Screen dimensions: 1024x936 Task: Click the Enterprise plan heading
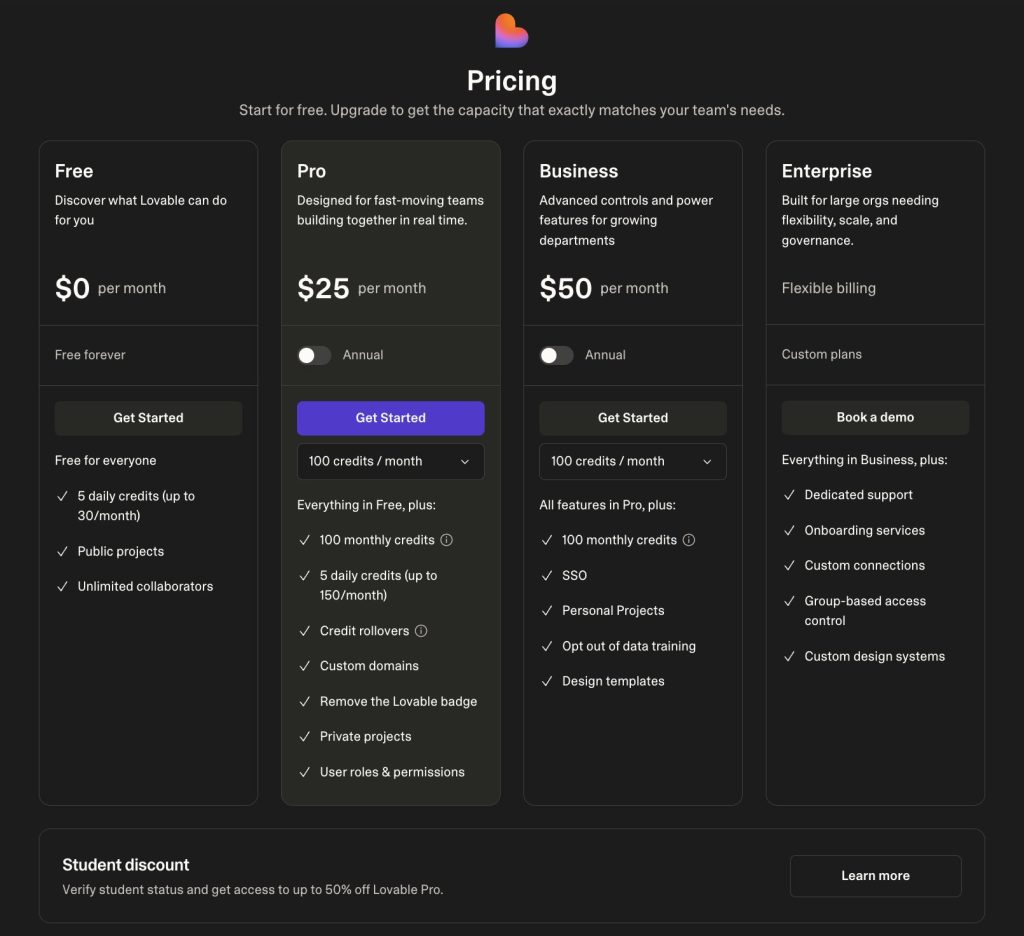click(826, 171)
